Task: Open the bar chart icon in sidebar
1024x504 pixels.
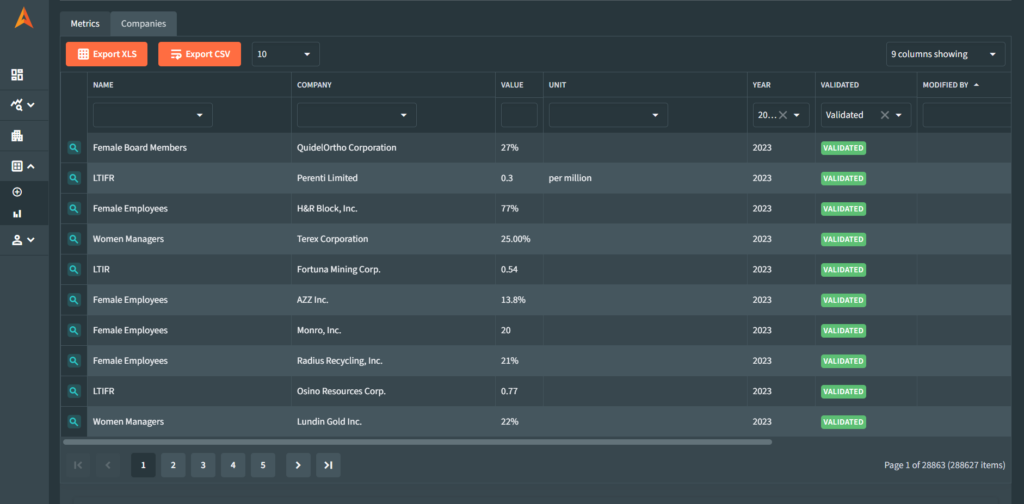Action: (x=17, y=213)
